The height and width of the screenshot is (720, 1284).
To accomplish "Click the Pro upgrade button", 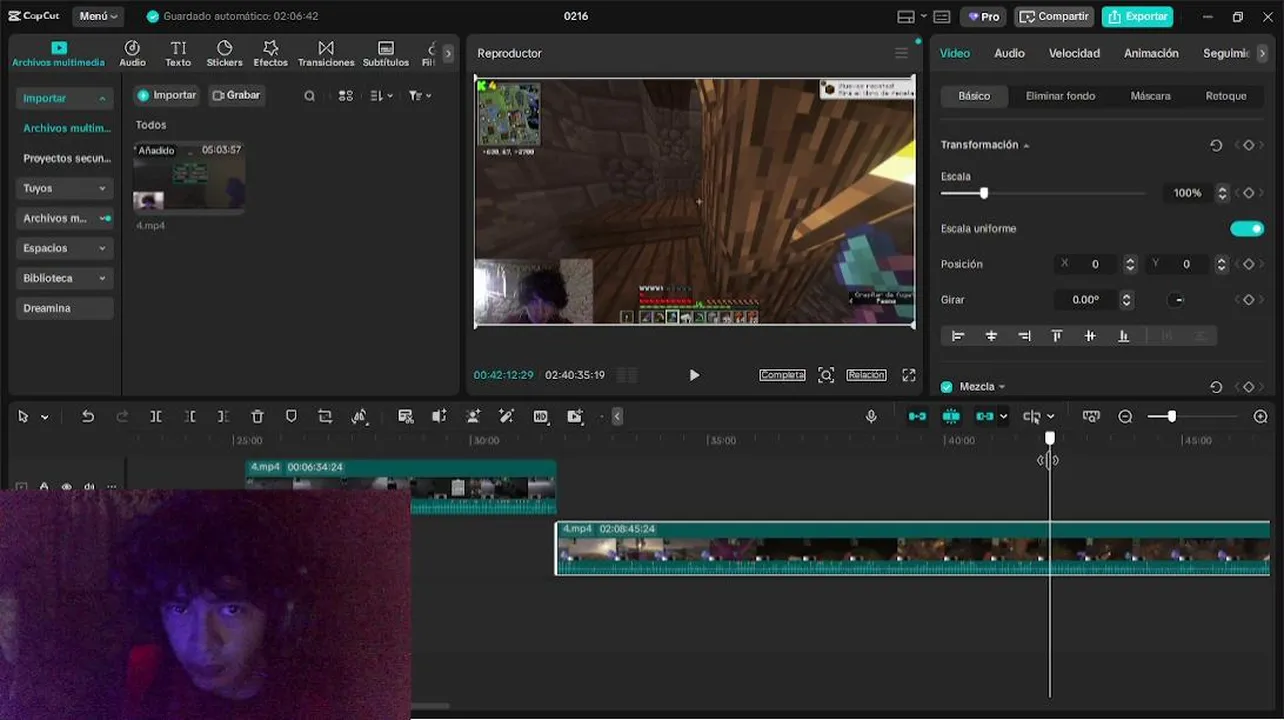I will point(983,17).
